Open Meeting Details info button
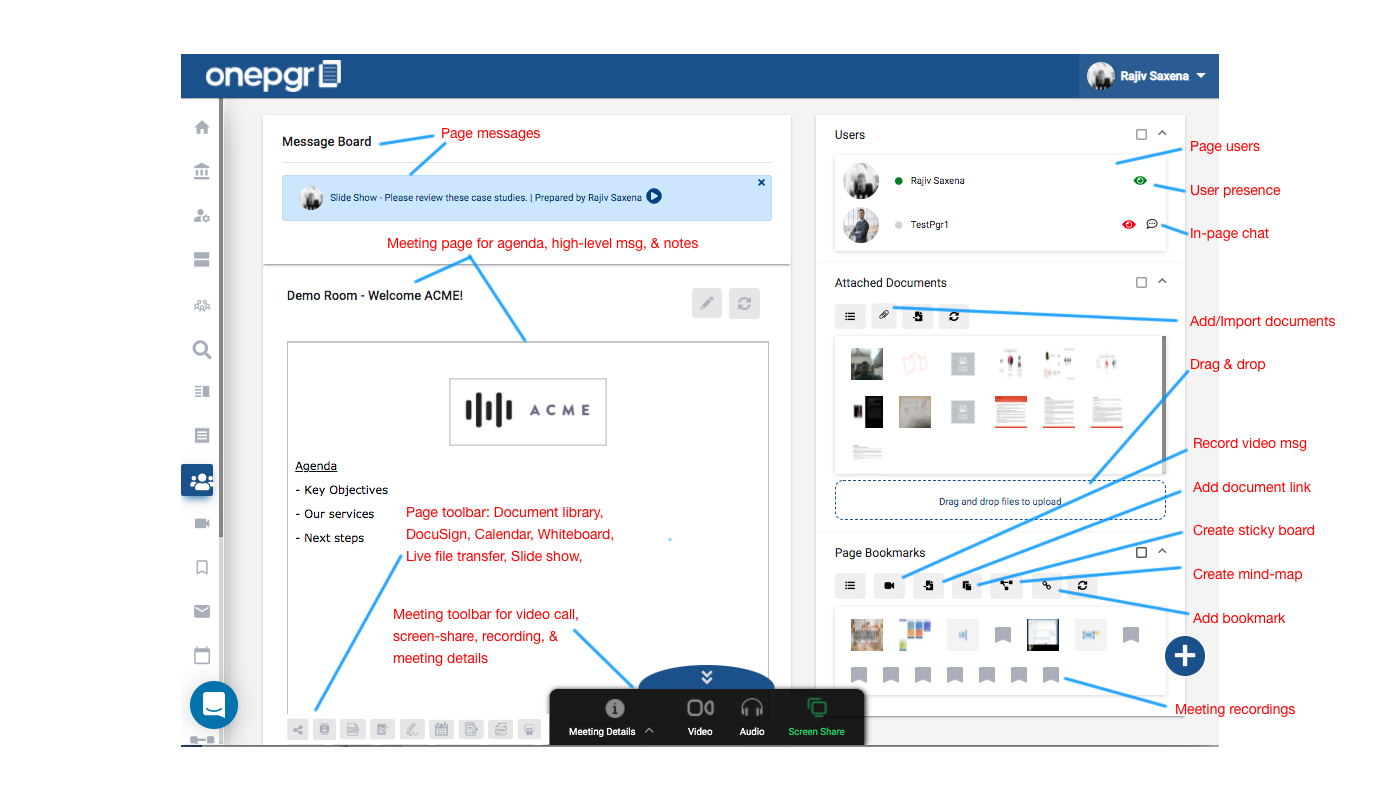The width and height of the screenshot is (1400, 800). click(614, 708)
